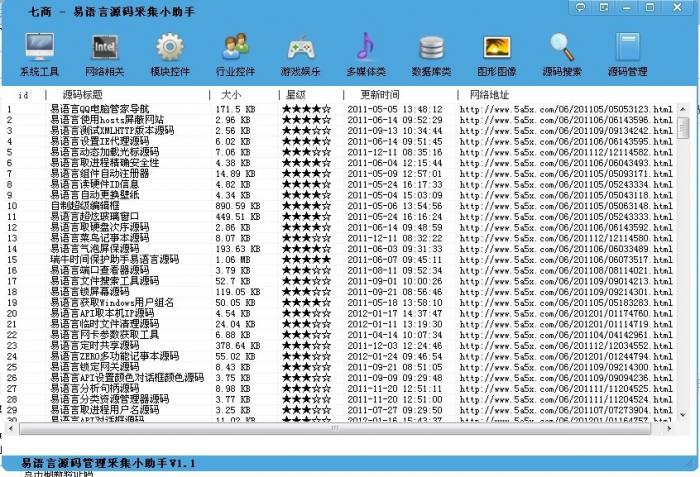
Task: Open the 图形图像 picture icon
Action: point(496,47)
